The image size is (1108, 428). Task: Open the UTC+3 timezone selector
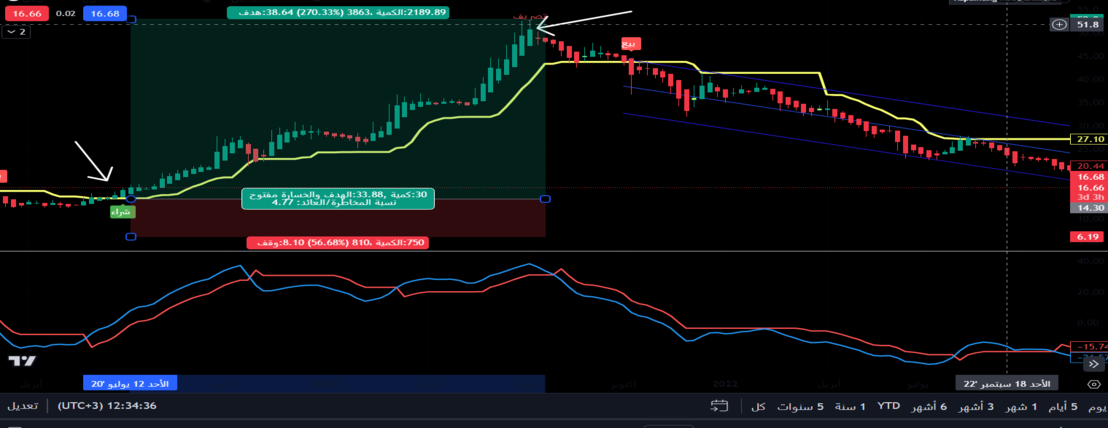[106, 406]
